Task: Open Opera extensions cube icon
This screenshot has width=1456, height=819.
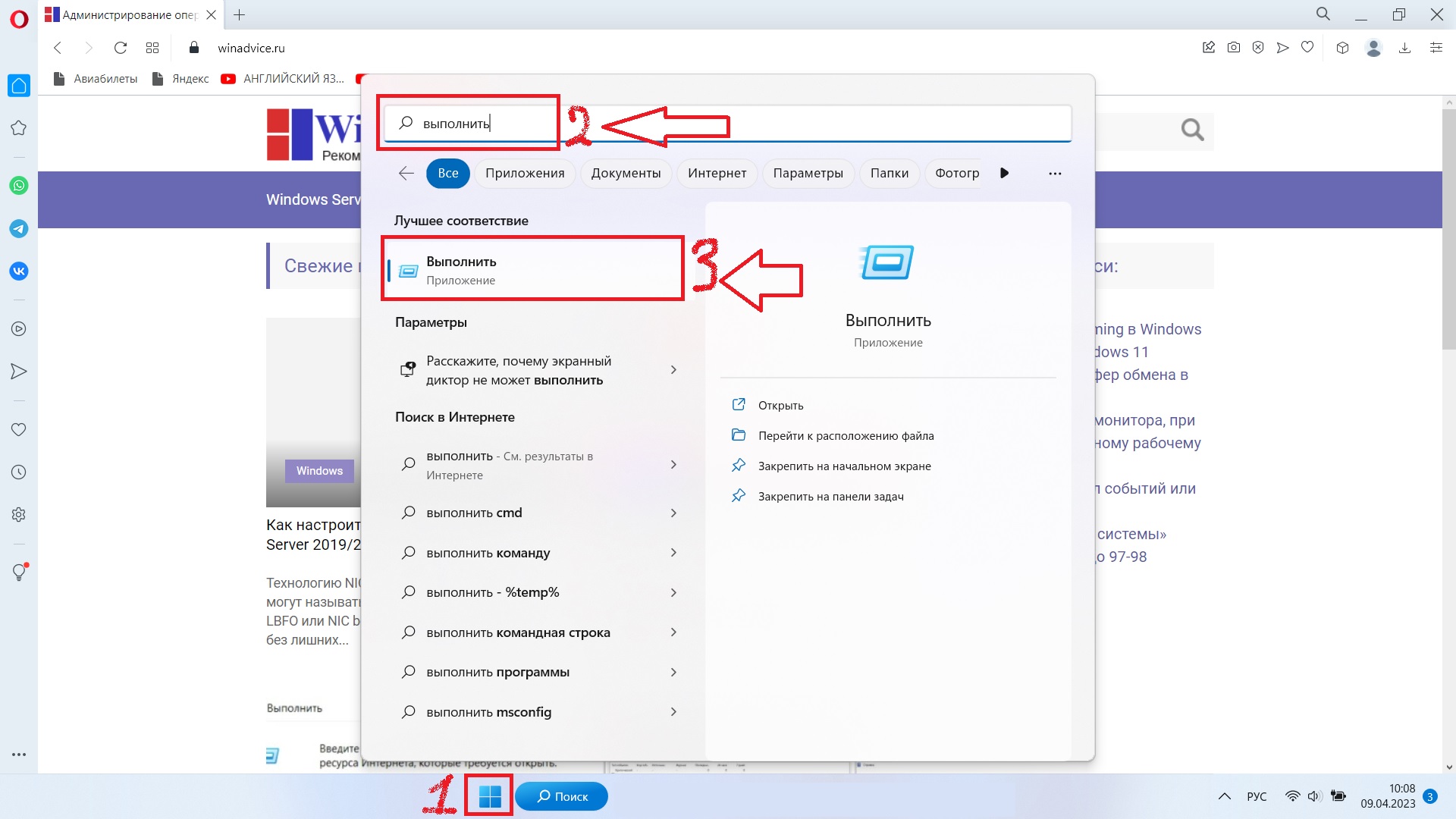Action: pos(1342,48)
